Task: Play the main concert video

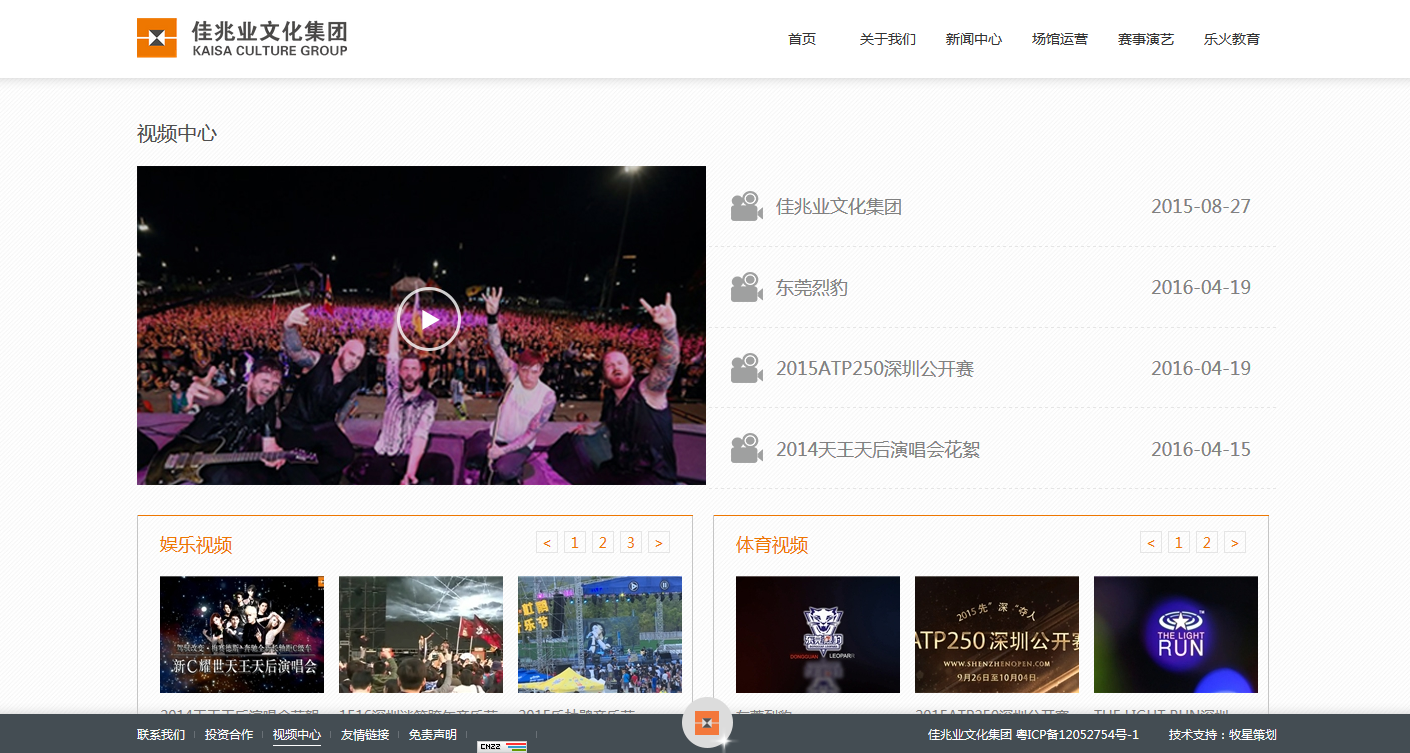Action: point(429,319)
